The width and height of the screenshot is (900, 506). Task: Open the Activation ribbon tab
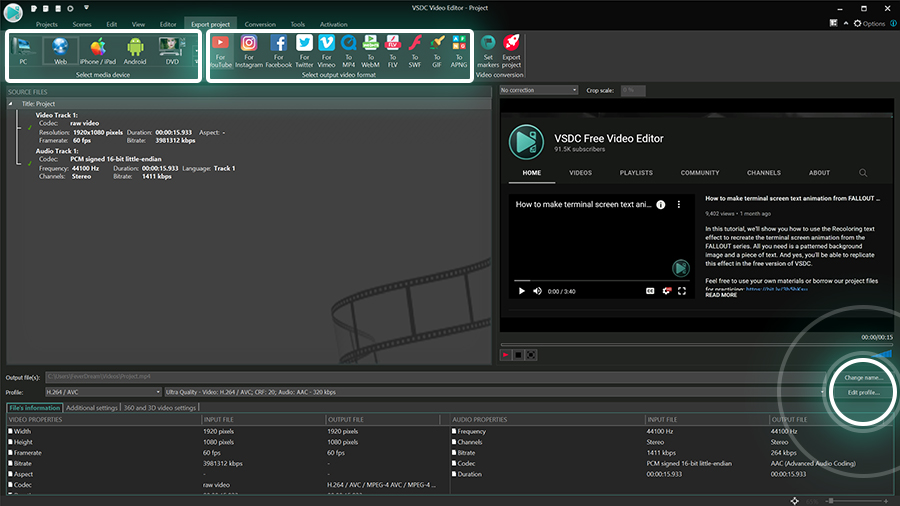333,24
